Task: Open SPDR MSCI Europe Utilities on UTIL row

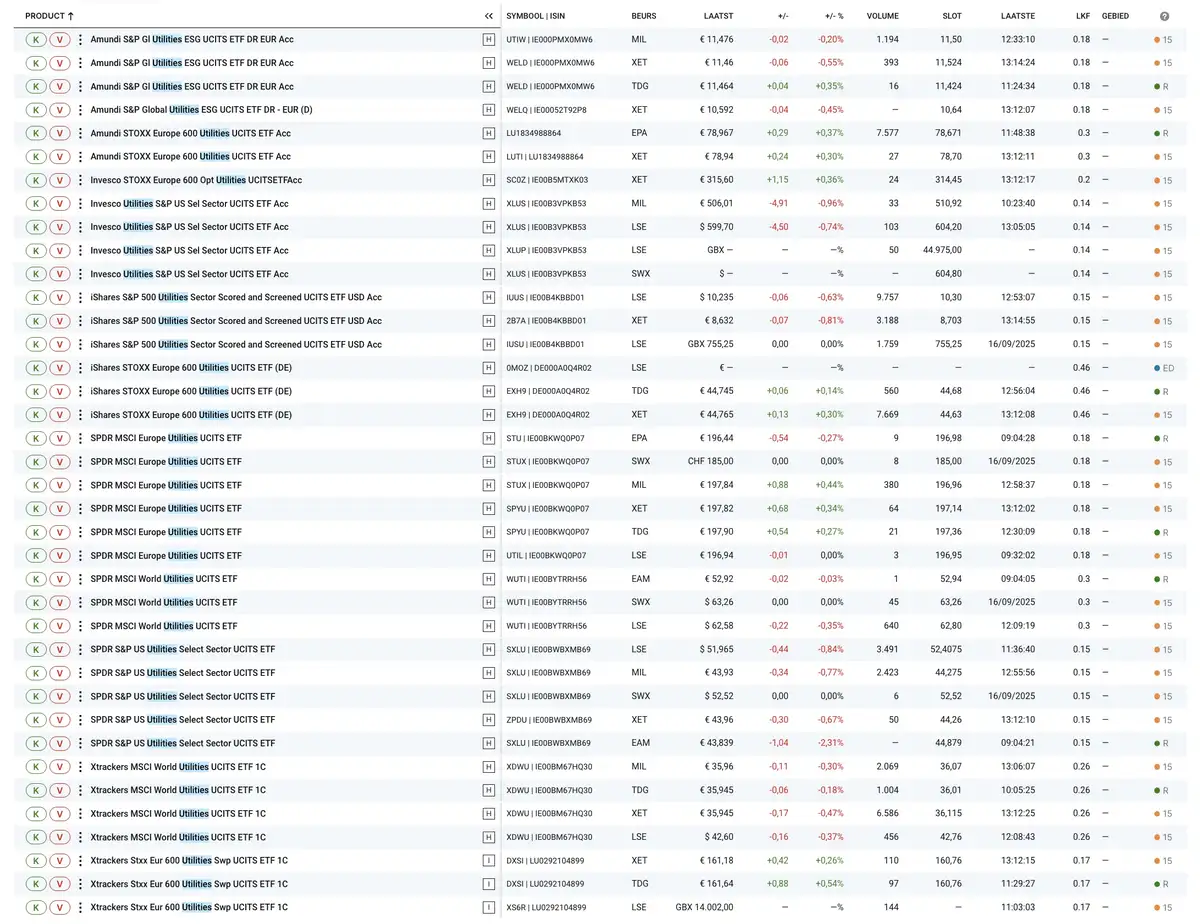Action: click(166, 555)
